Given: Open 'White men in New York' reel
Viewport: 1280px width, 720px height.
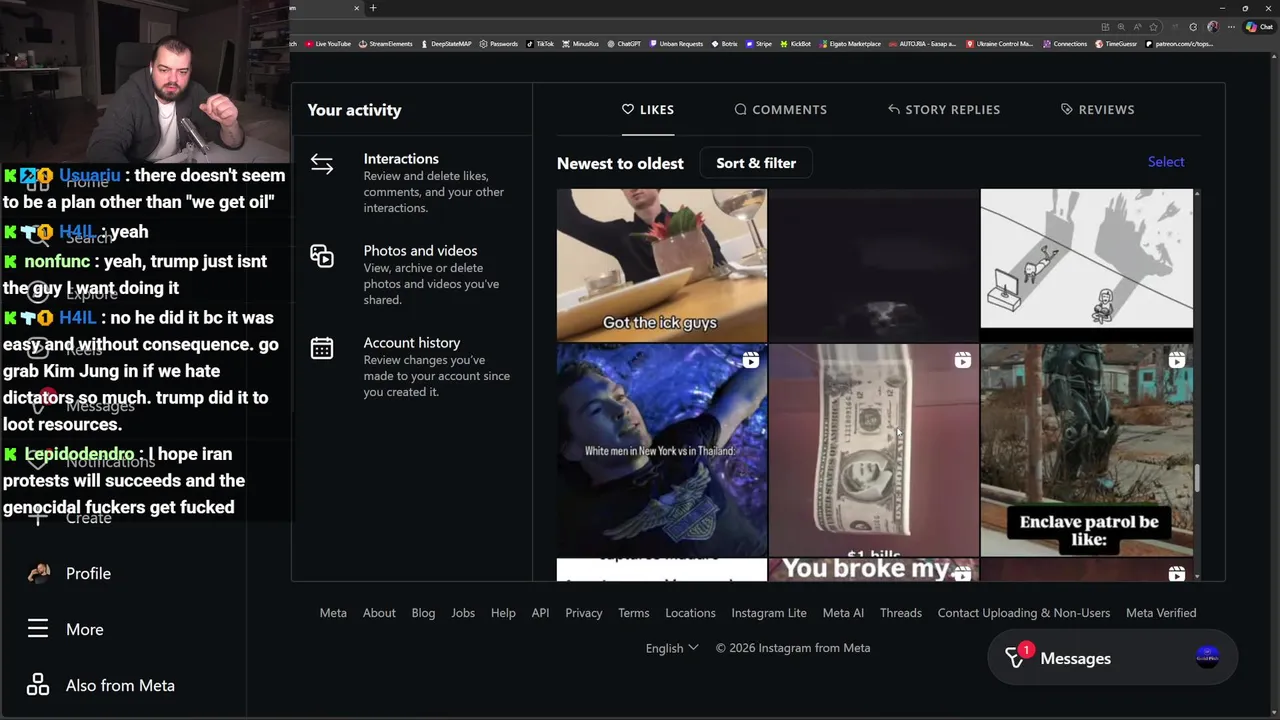Looking at the screenshot, I should [662, 450].
